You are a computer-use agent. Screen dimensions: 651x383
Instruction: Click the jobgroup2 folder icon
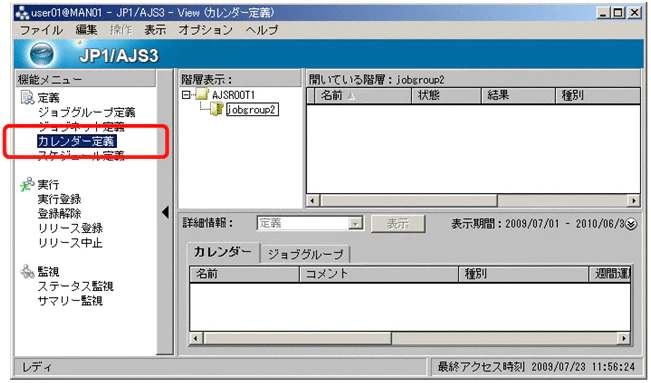point(217,109)
